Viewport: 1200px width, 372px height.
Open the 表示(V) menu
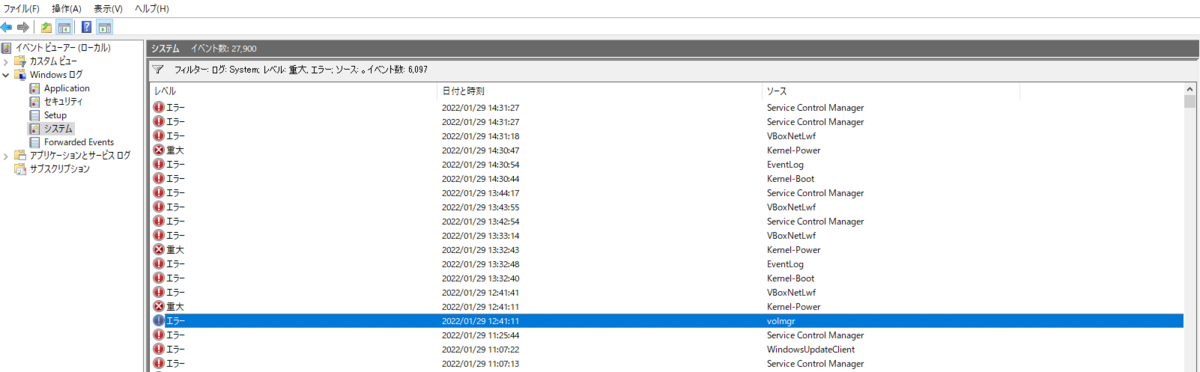coord(108,8)
